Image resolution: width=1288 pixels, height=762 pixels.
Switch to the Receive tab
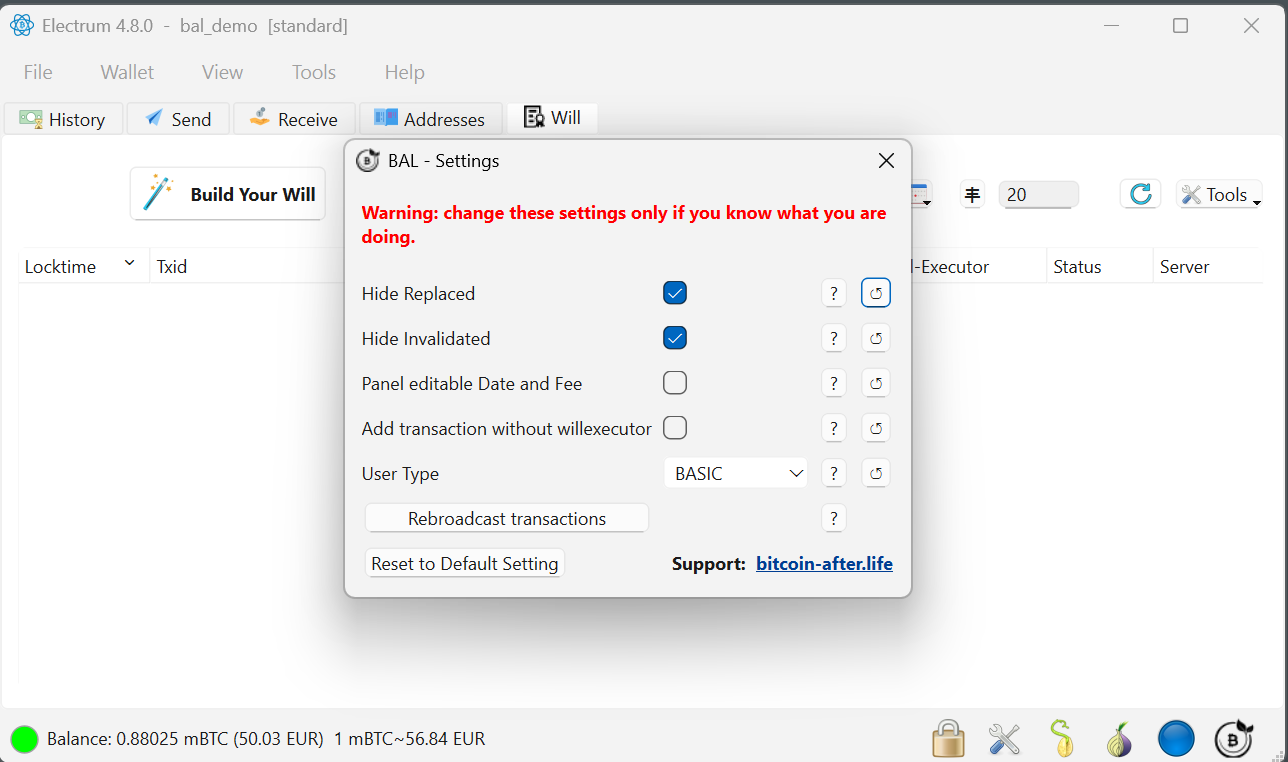click(x=294, y=119)
